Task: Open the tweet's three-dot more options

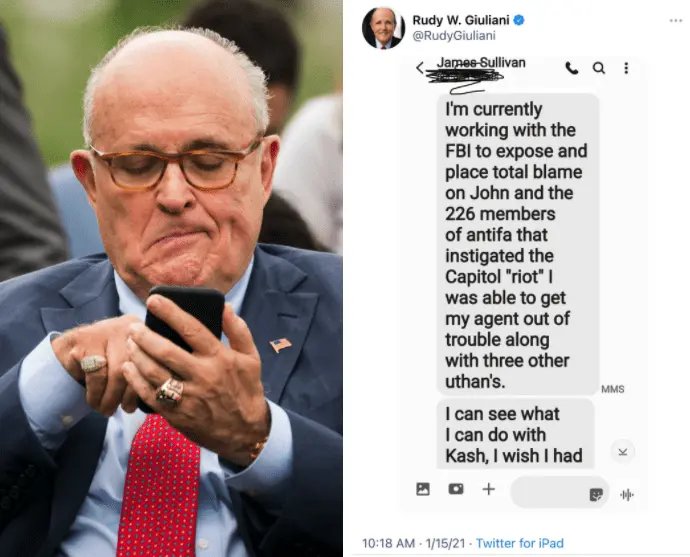Action: (675, 21)
